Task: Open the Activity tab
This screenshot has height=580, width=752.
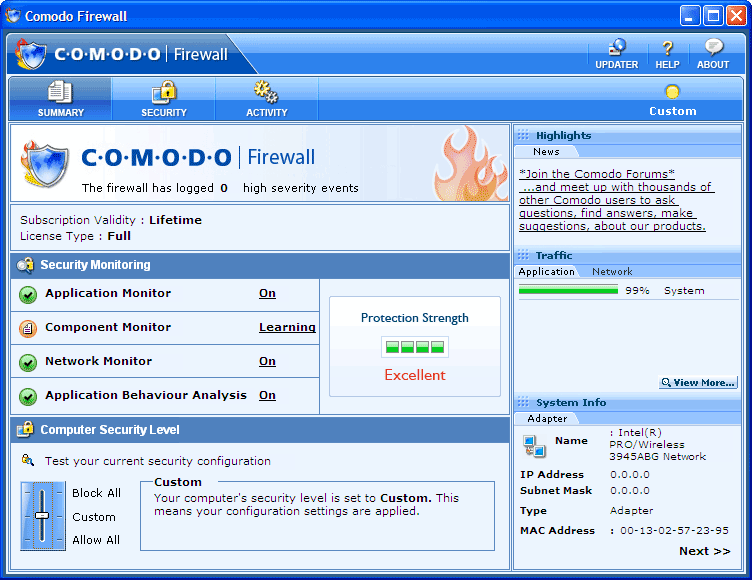Action: (267, 99)
